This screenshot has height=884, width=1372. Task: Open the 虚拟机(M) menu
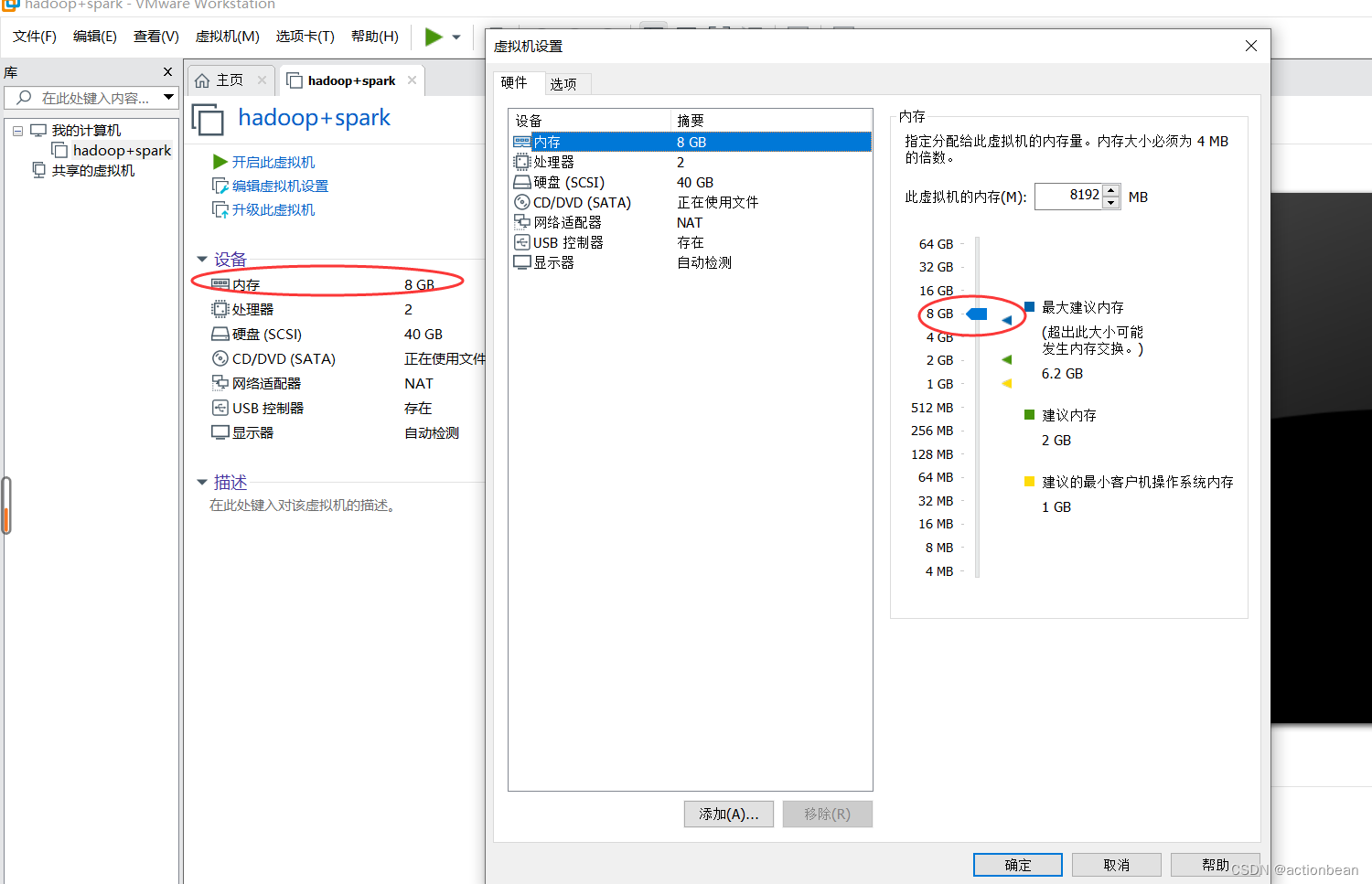pos(227,37)
